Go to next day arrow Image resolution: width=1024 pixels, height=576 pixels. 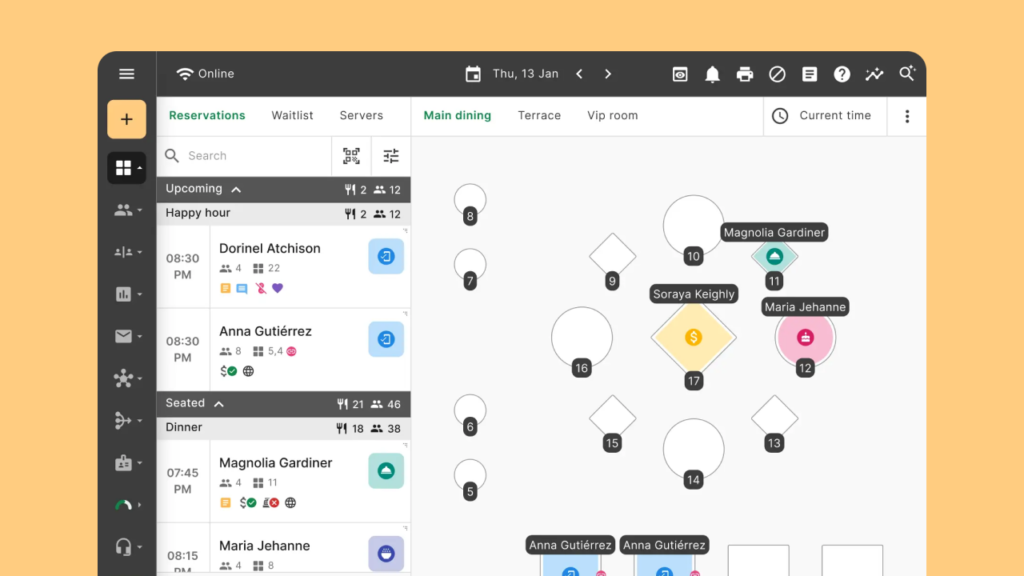coord(607,74)
